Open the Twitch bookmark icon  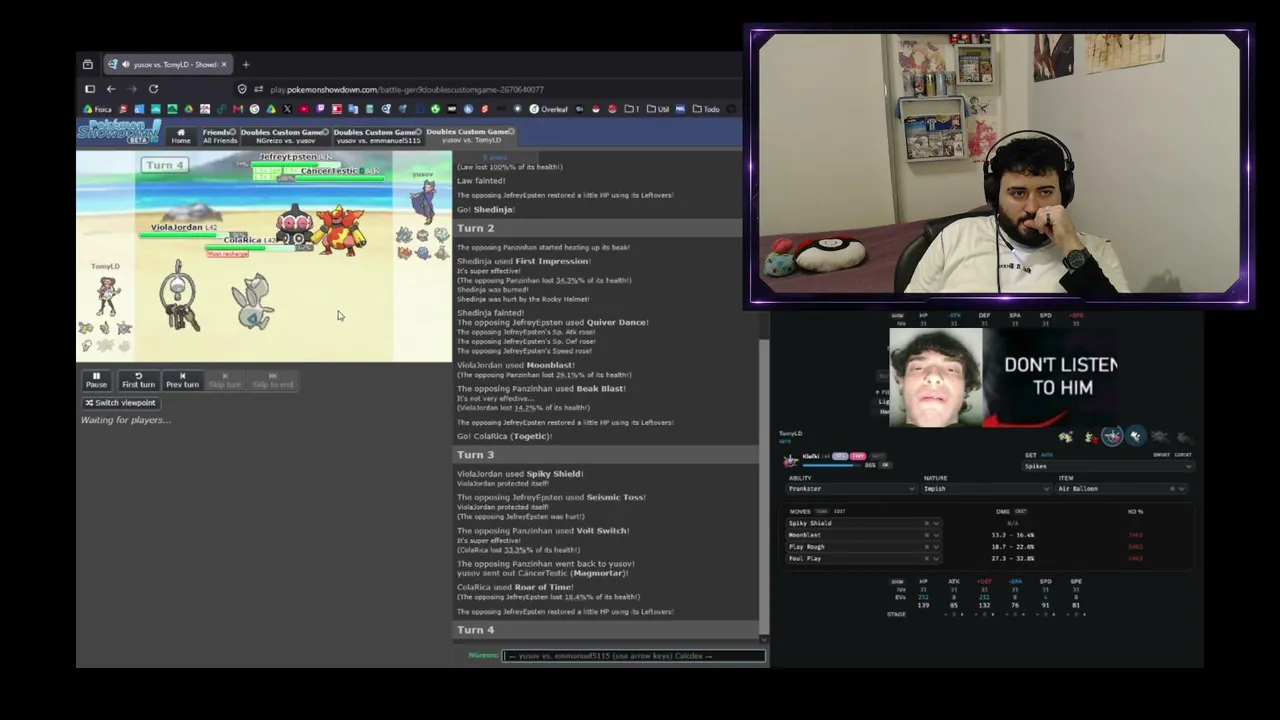pyautogui.click(x=320, y=109)
